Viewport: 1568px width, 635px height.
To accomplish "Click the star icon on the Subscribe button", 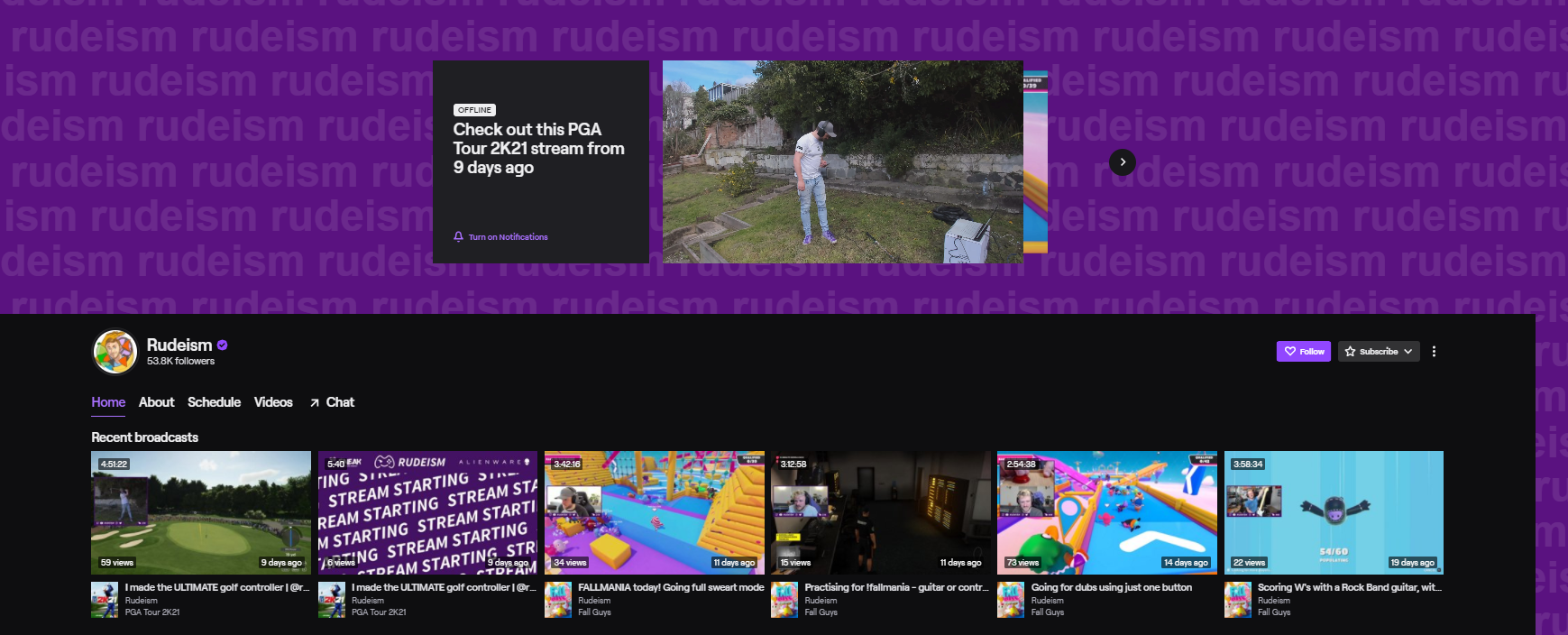I will 1350,351.
